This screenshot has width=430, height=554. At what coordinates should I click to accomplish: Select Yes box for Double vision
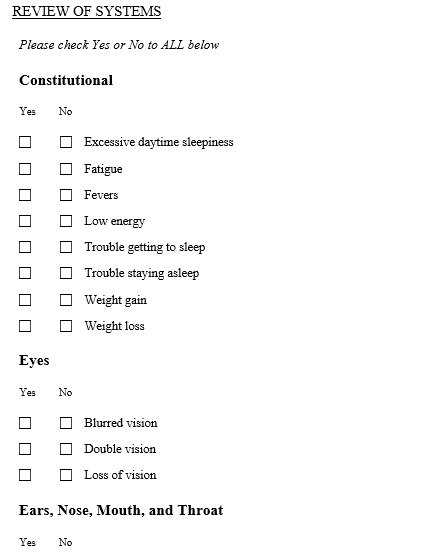click(x=25, y=449)
